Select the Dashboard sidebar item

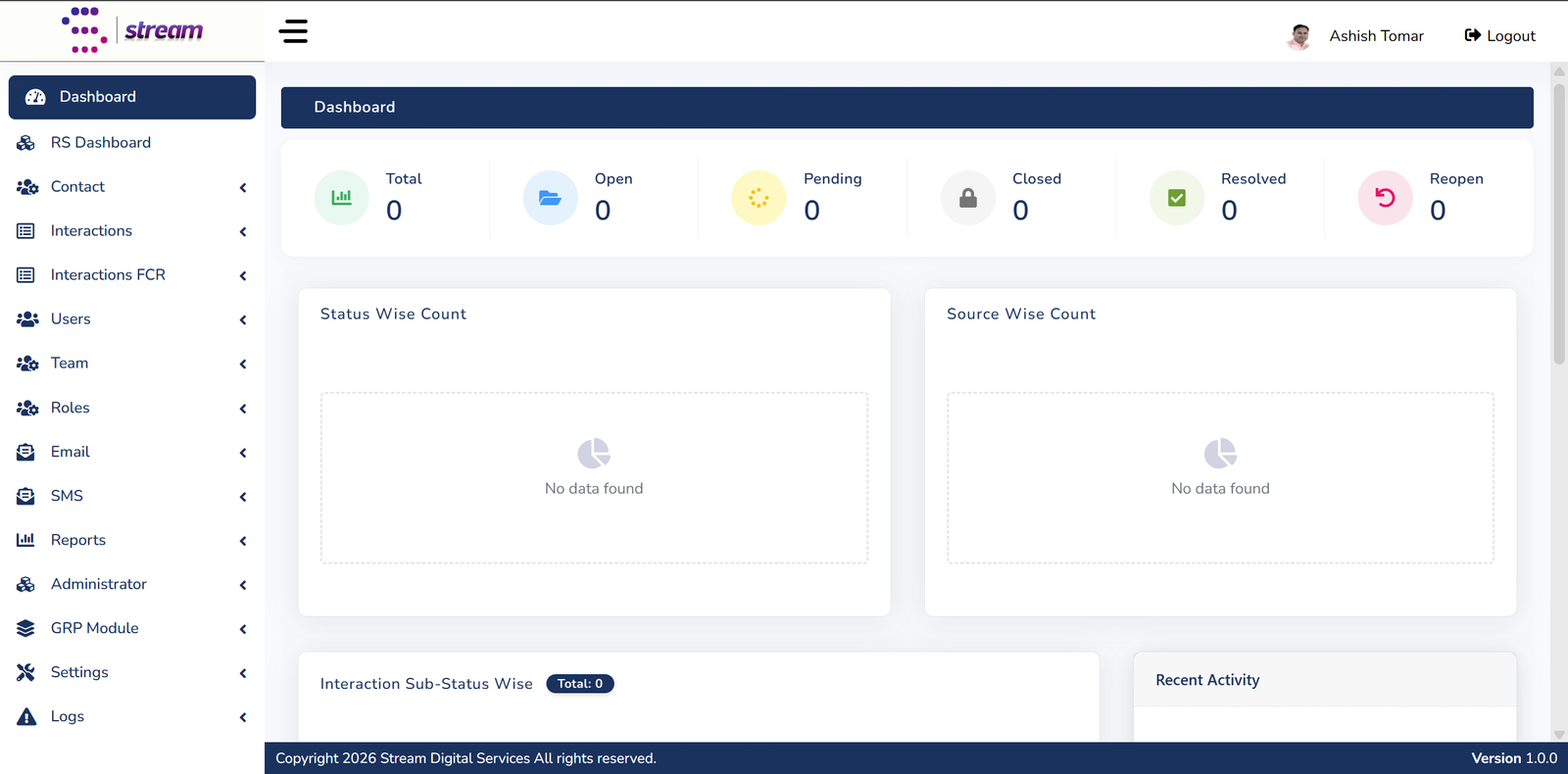coord(132,97)
